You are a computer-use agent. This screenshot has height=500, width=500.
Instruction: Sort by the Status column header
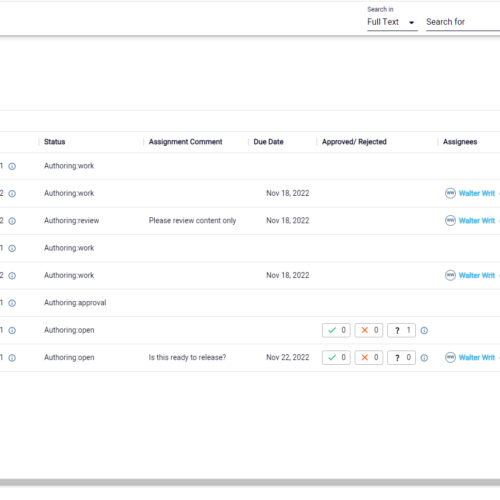coord(55,142)
